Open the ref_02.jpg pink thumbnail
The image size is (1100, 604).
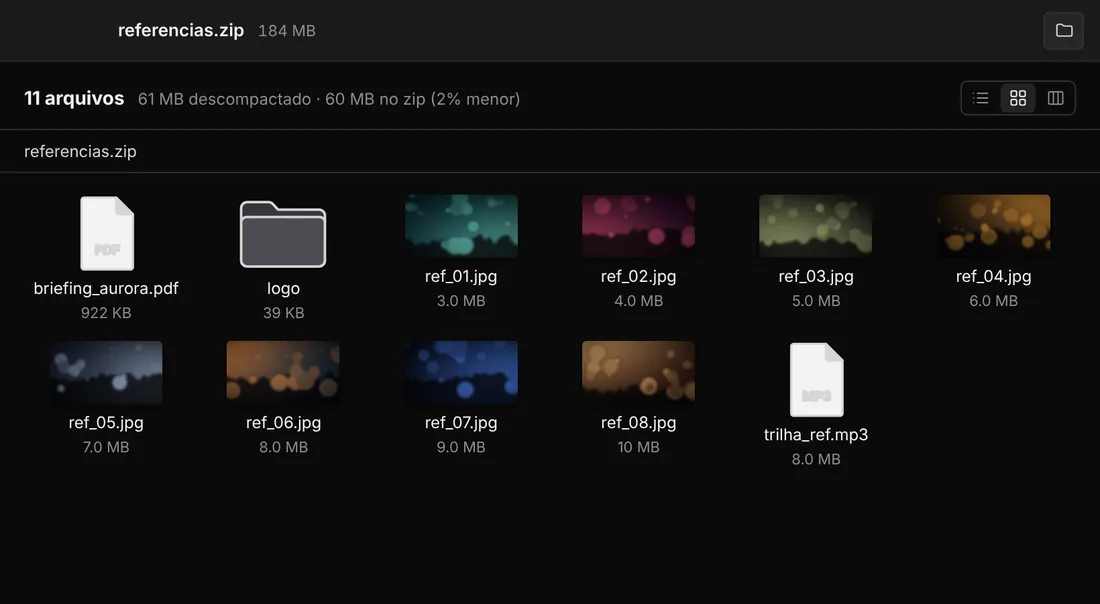click(x=638, y=226)
